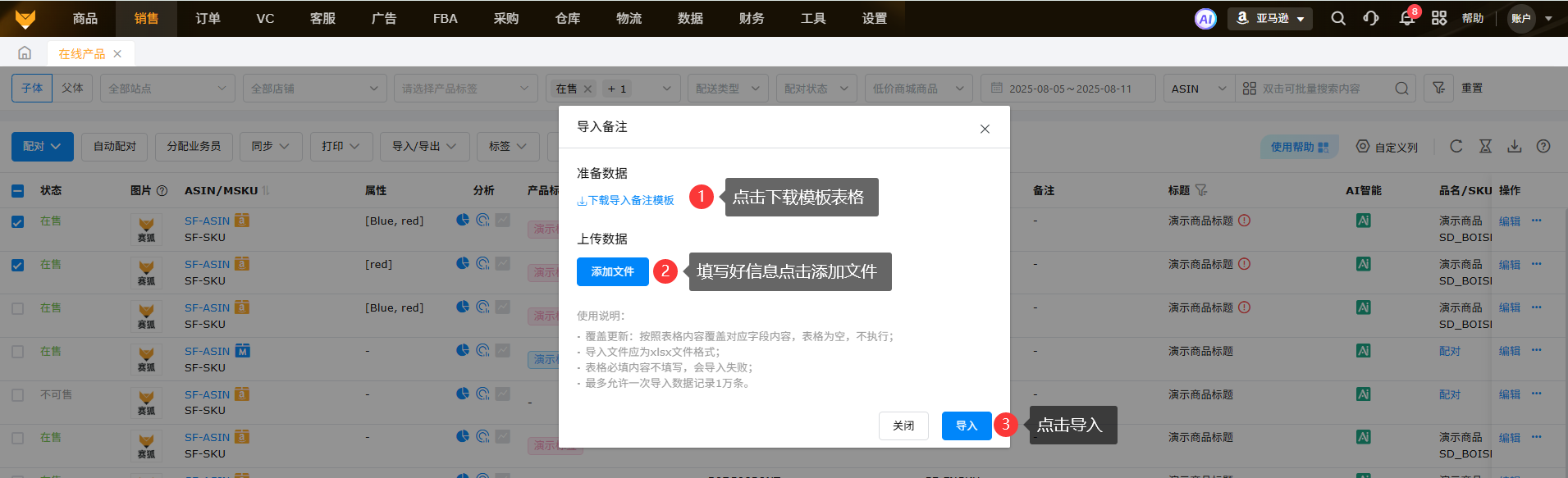The height and width of the screenshot is (478, 1568).
Task: Open filter icon beside 标题 header
Action: point(1201,190)
